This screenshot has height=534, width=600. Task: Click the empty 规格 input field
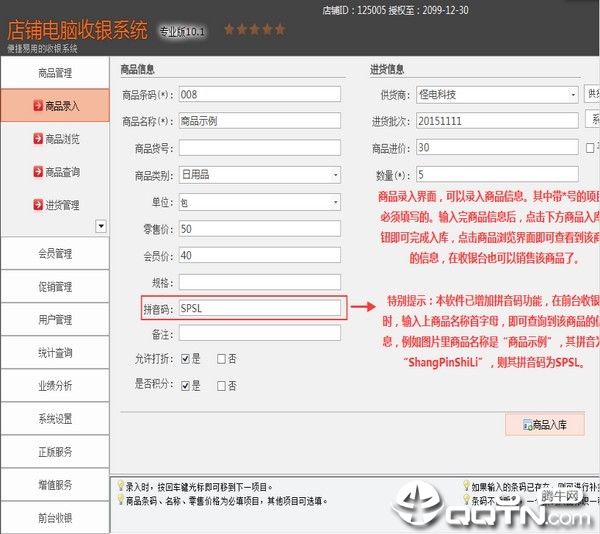[259, 282]
